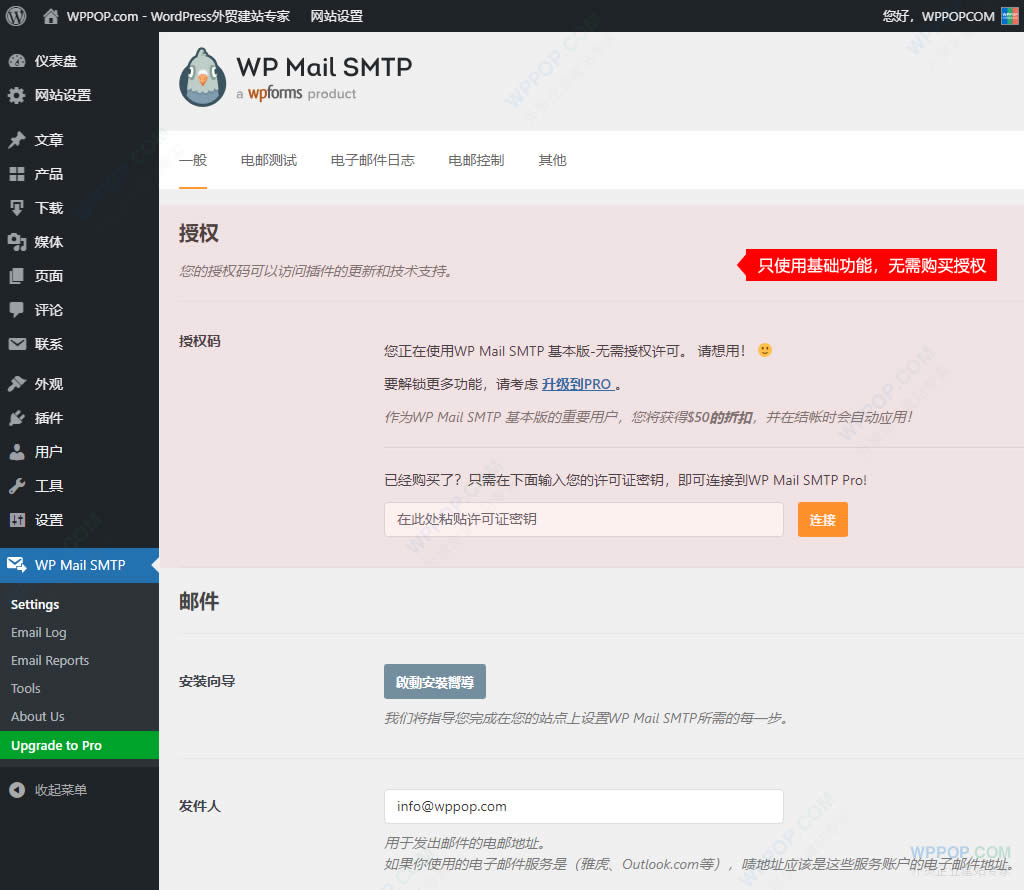Click the 联系 envelope icon

click(17, 344)
